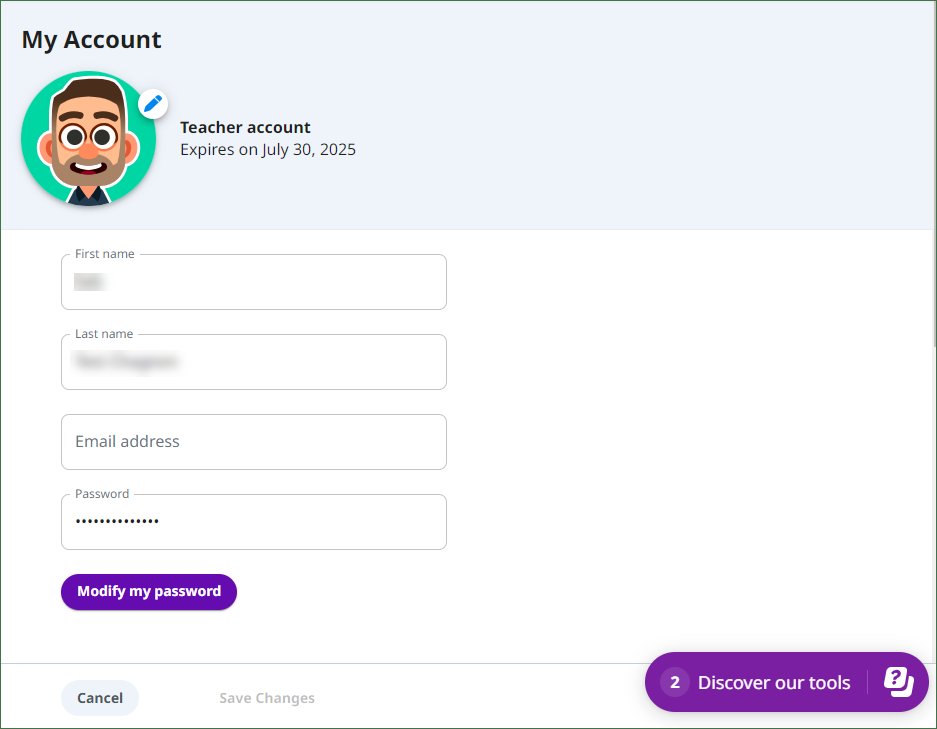The width and height of the screenshot is (937, 729).
Task: Cancel the account changes
Action: [100, 698]
